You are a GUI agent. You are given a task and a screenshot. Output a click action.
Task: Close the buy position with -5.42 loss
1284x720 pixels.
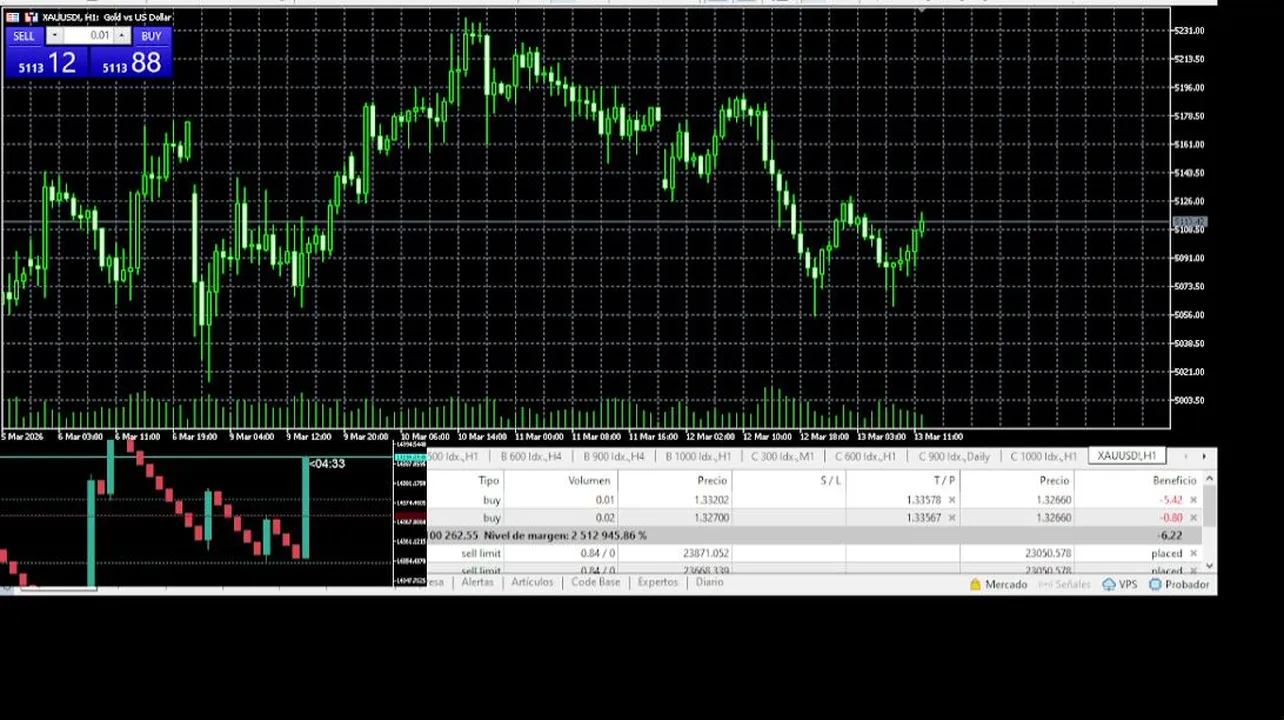[1193, 500]
